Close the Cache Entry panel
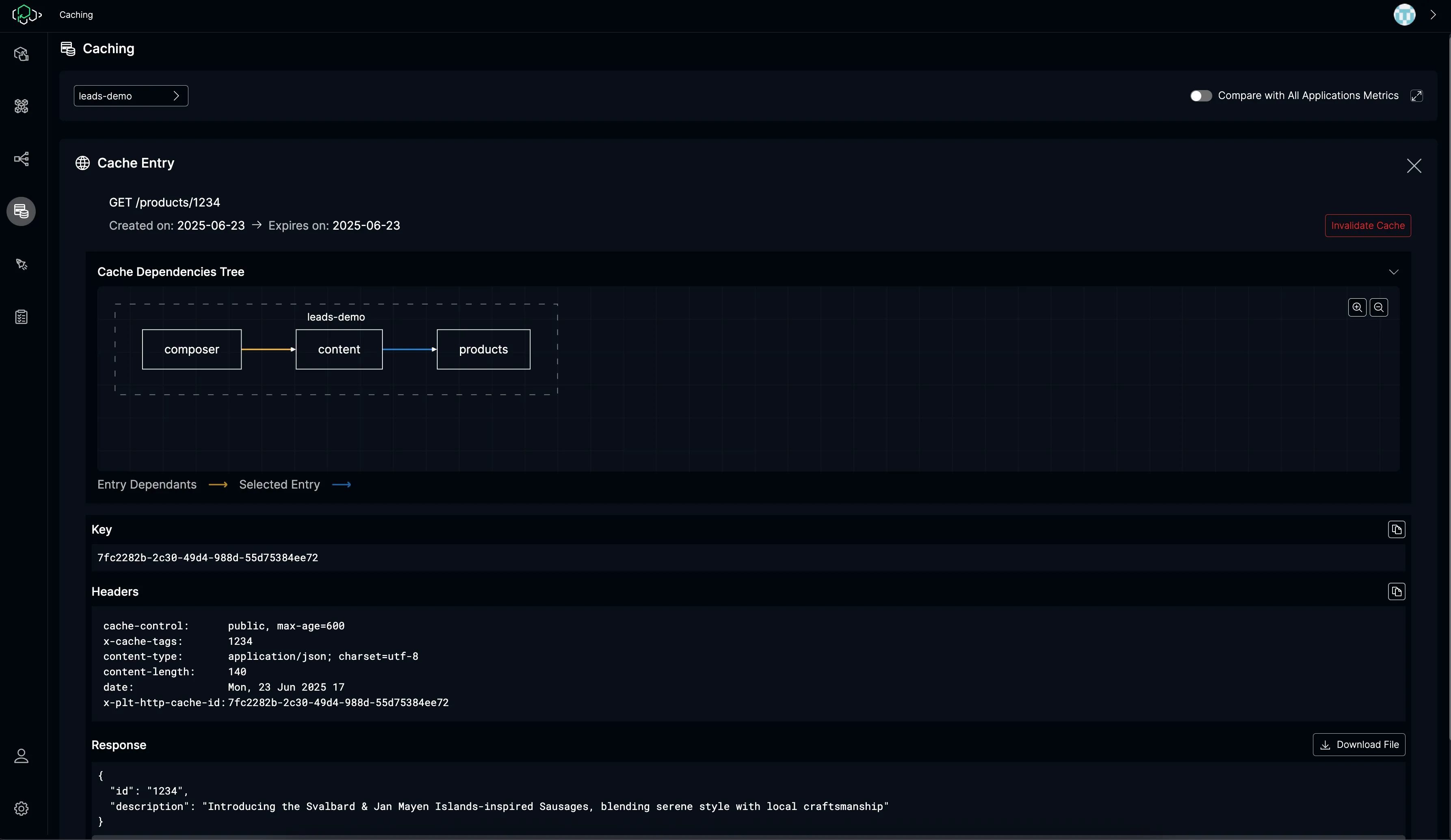The image size is (1451, 840). pyautogui.click(x=1414, y=166)
